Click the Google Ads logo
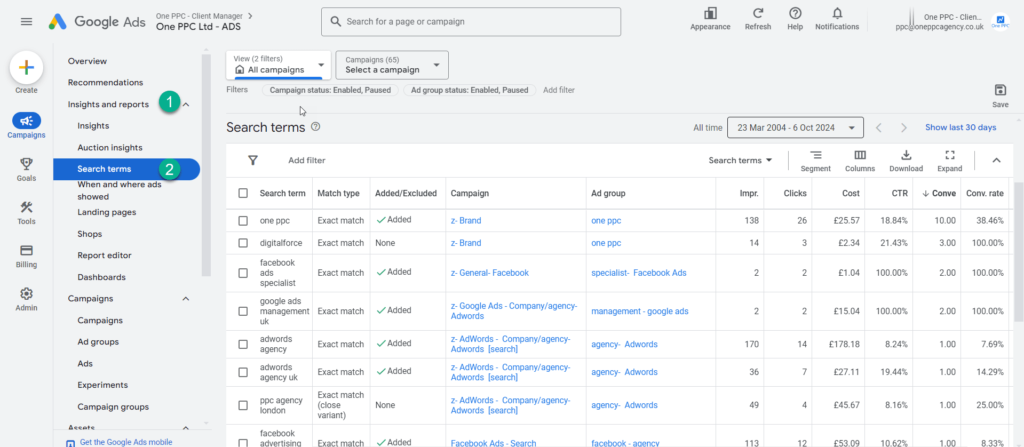Viewport: 1024px width, 447px height. tap(97, 21)
